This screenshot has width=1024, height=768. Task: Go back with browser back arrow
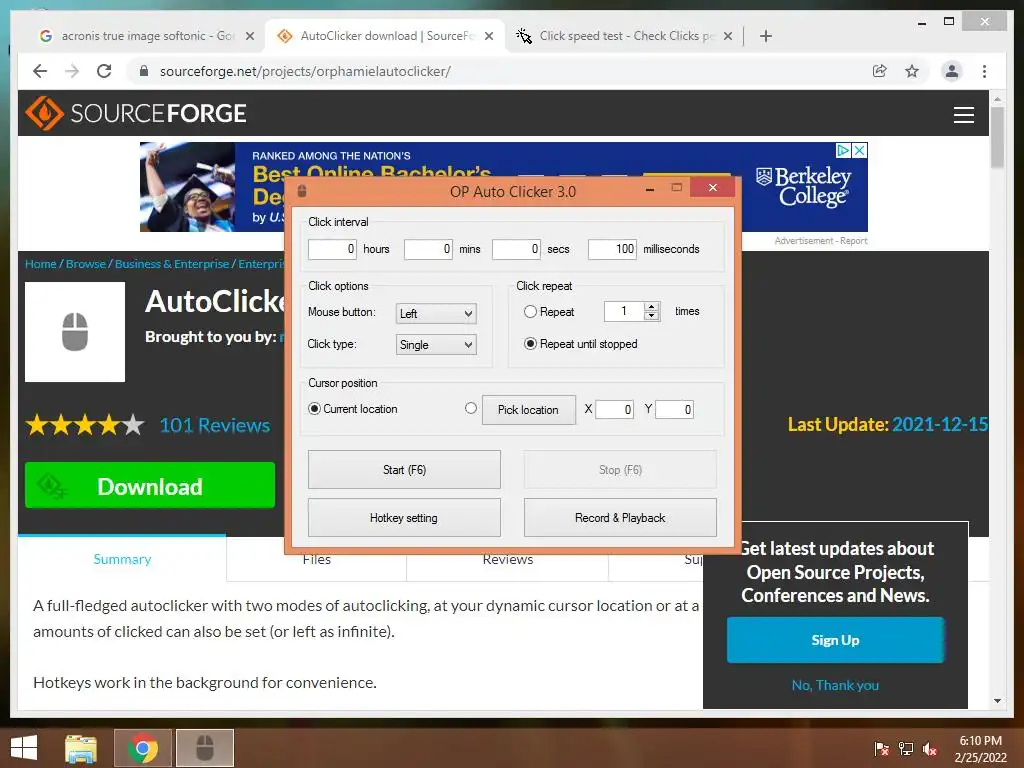coord(40,71)
